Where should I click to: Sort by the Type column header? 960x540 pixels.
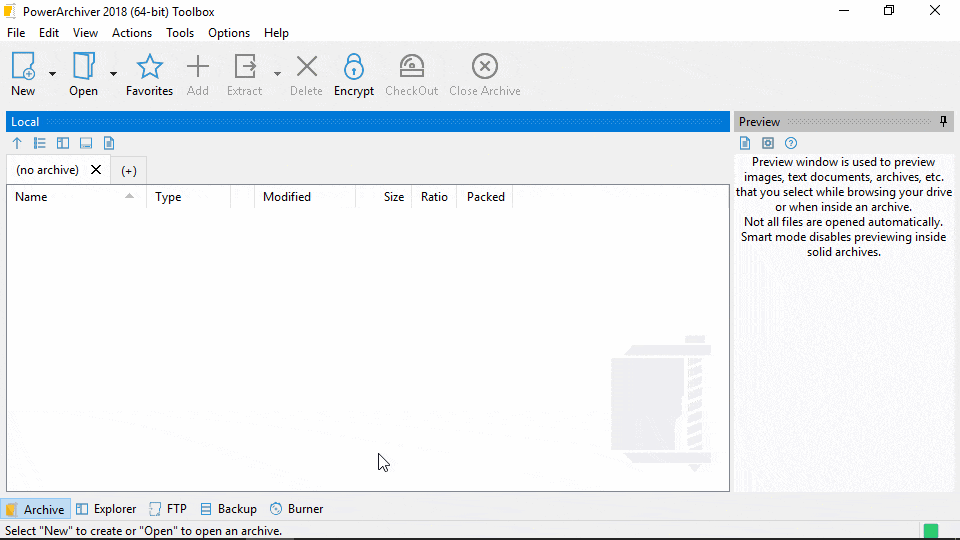click(189, 197)
